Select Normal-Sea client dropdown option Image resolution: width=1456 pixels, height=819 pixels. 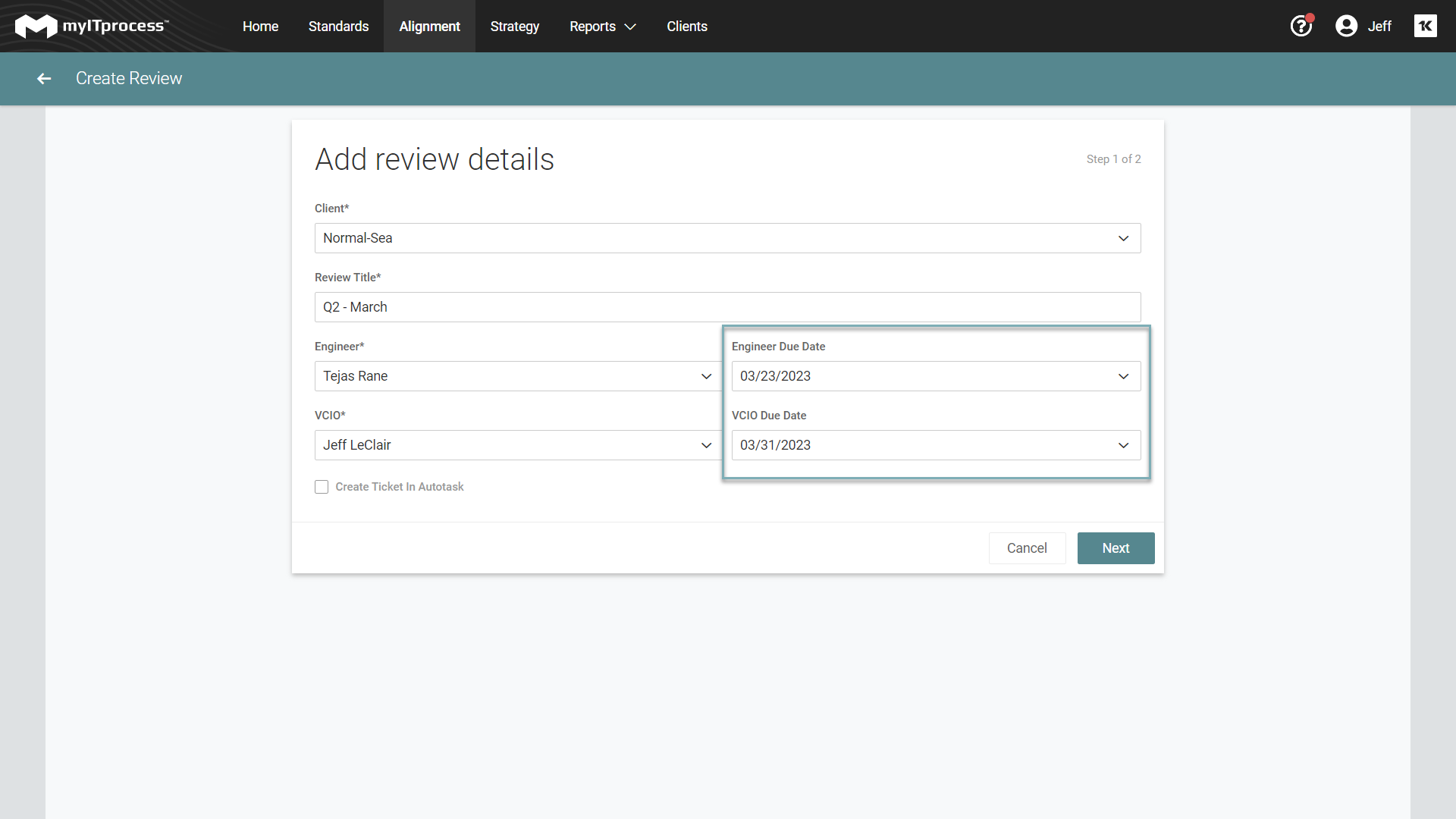[727, 238]
